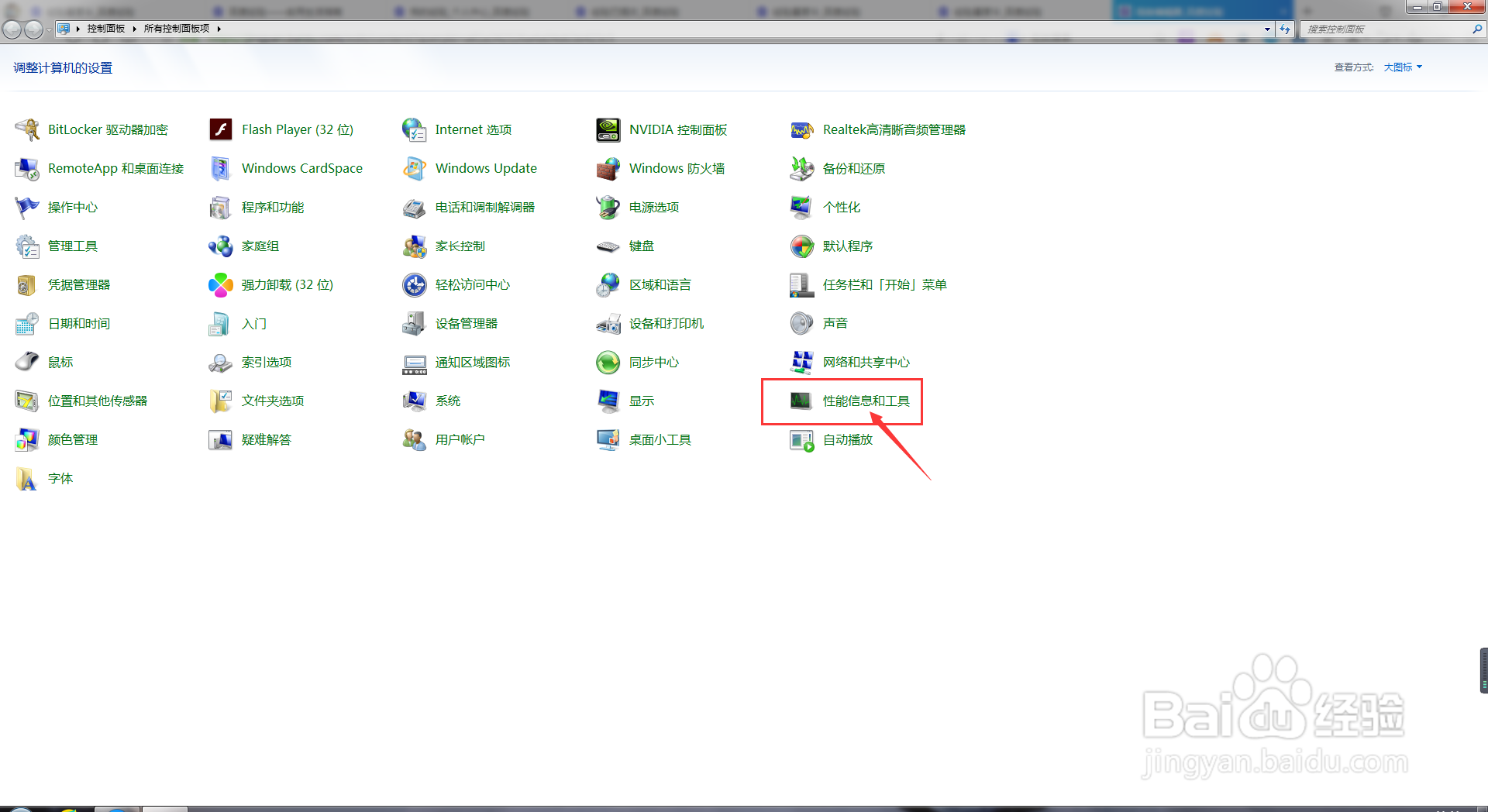
Task: Open the Windows CardSpace icon
Action: (221, 168)
